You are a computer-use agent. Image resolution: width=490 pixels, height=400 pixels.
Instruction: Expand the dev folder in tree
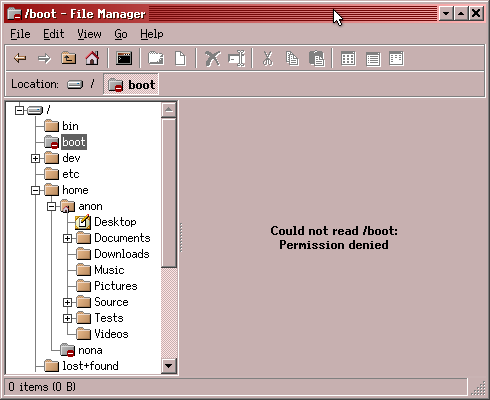pyautogui.click(x=35, y=158)
